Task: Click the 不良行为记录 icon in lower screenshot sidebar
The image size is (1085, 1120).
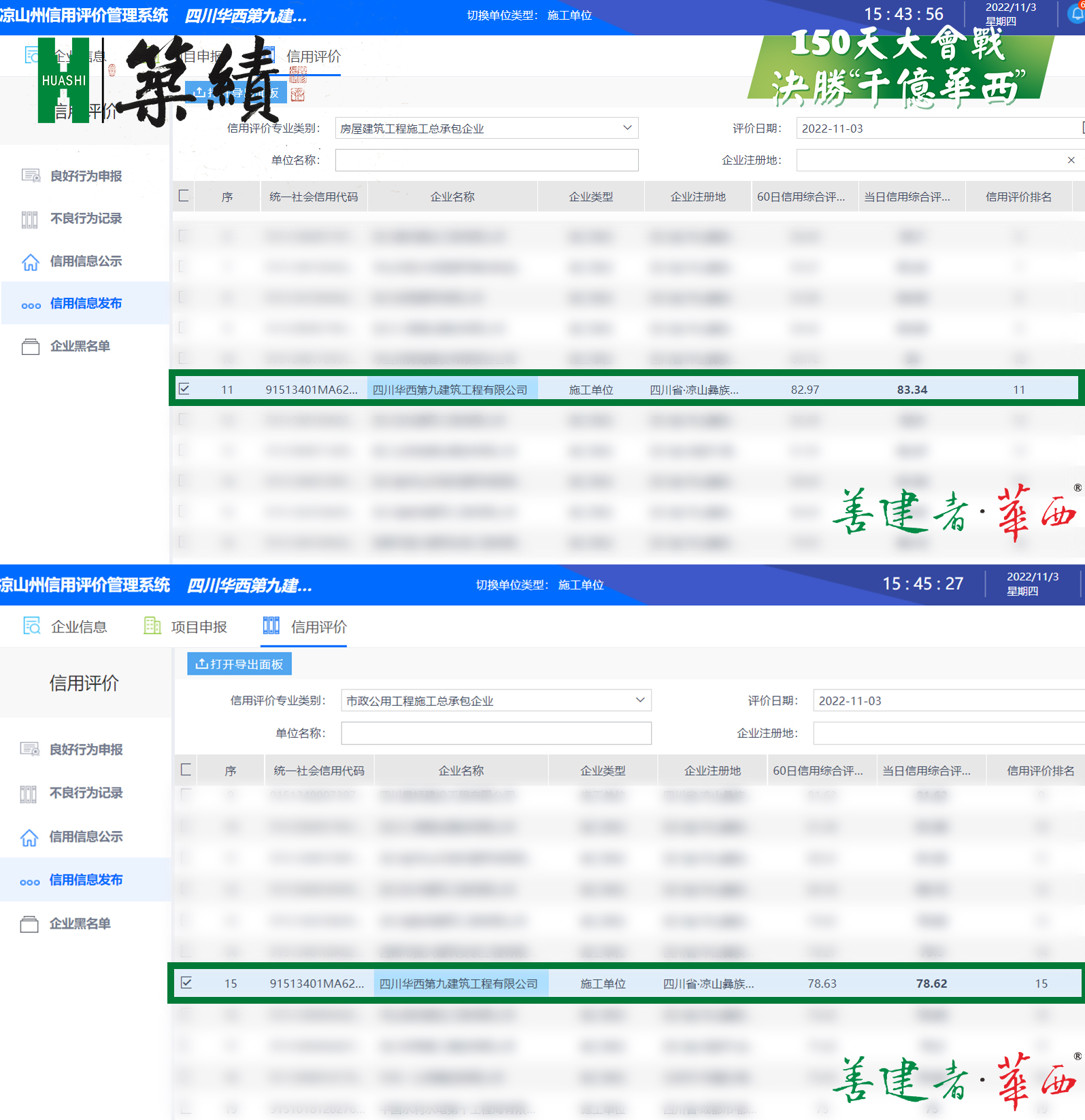Action: 28,794
